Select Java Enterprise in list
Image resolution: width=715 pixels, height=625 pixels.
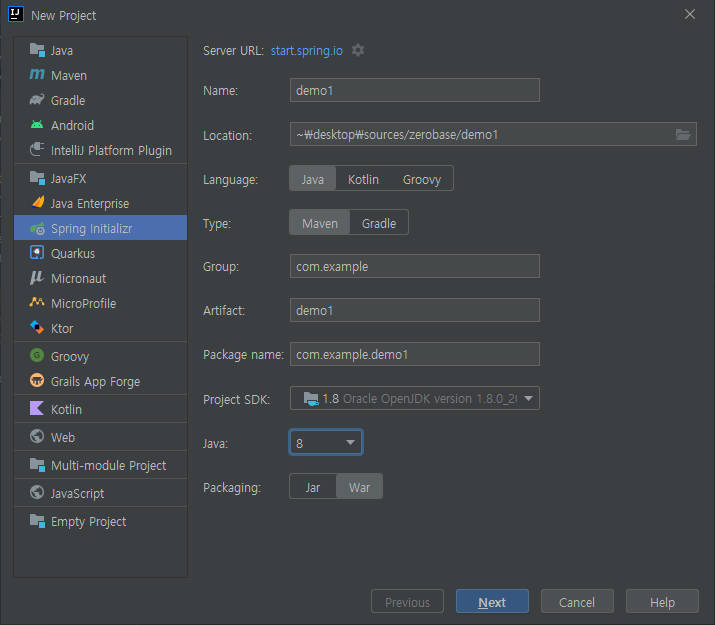(x=100, y=203)
